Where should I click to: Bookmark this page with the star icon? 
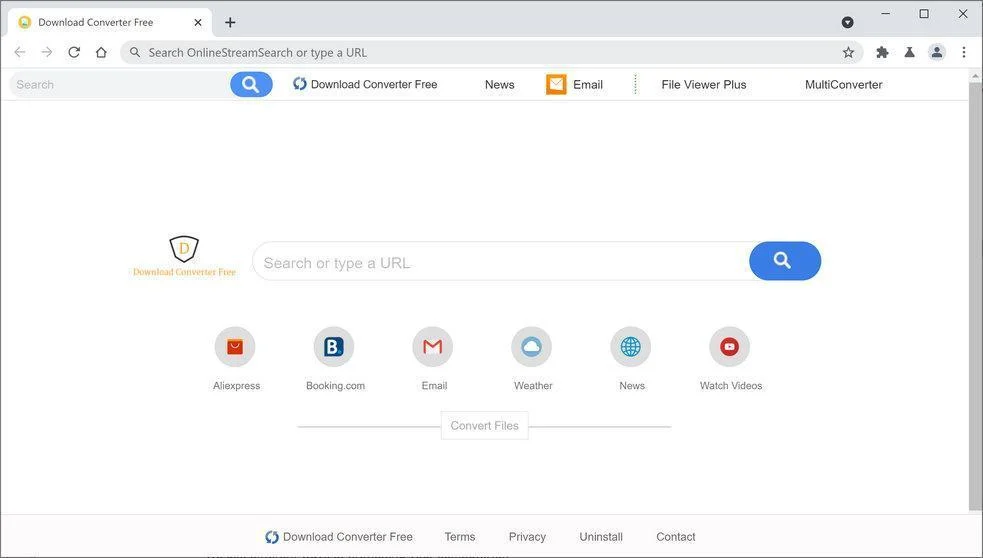point(848,53)
